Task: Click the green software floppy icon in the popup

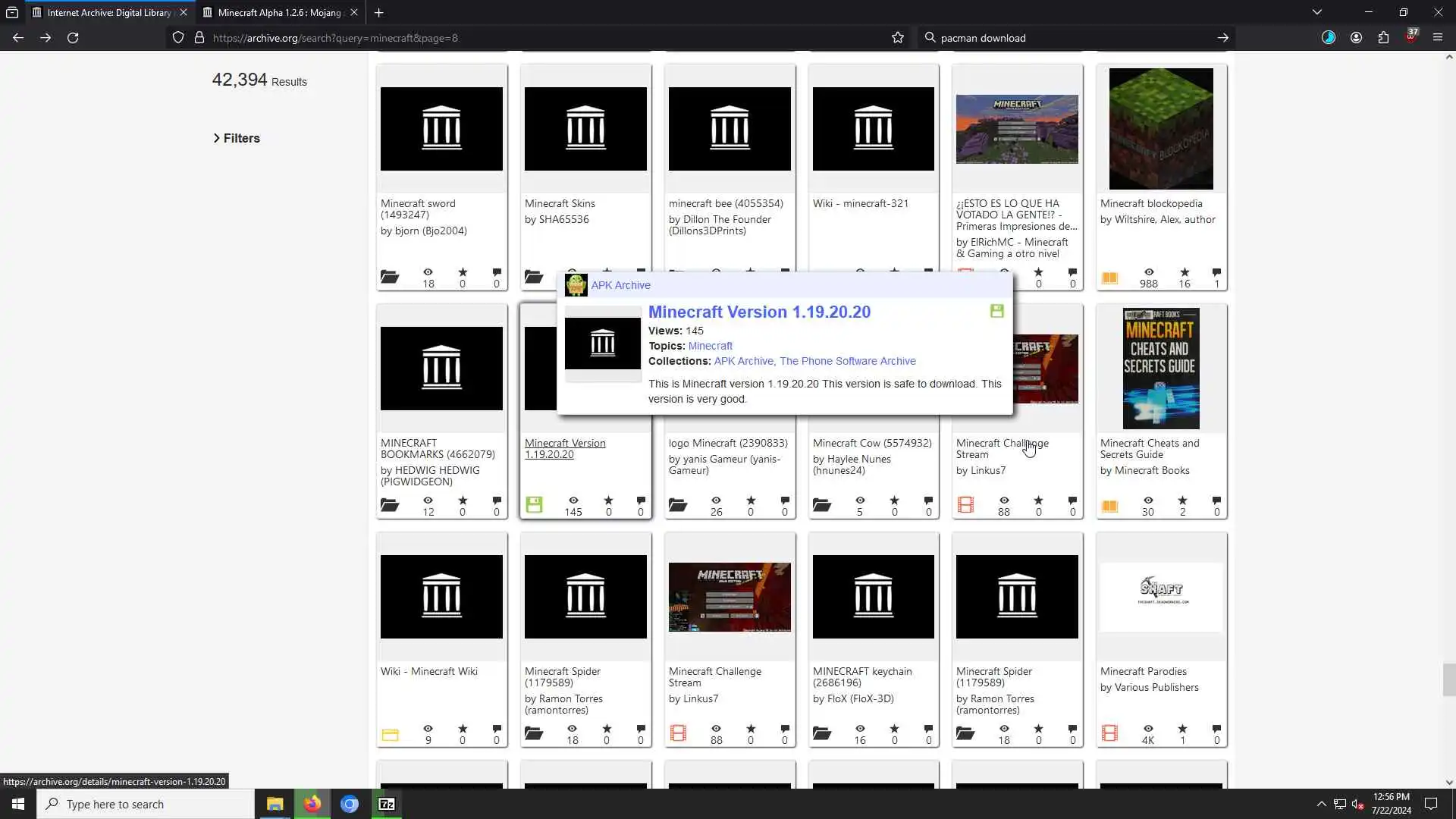Action: [x=996, y=311]
